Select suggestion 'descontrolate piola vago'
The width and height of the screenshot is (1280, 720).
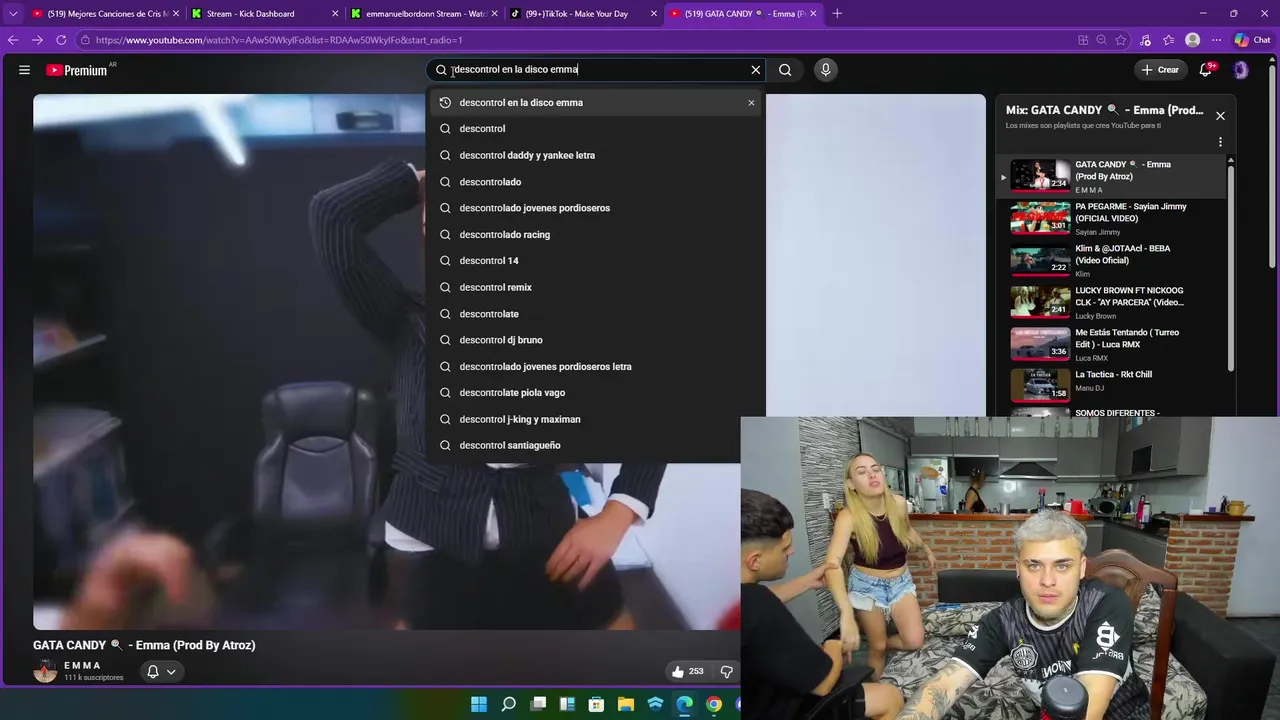pos(597,393)
